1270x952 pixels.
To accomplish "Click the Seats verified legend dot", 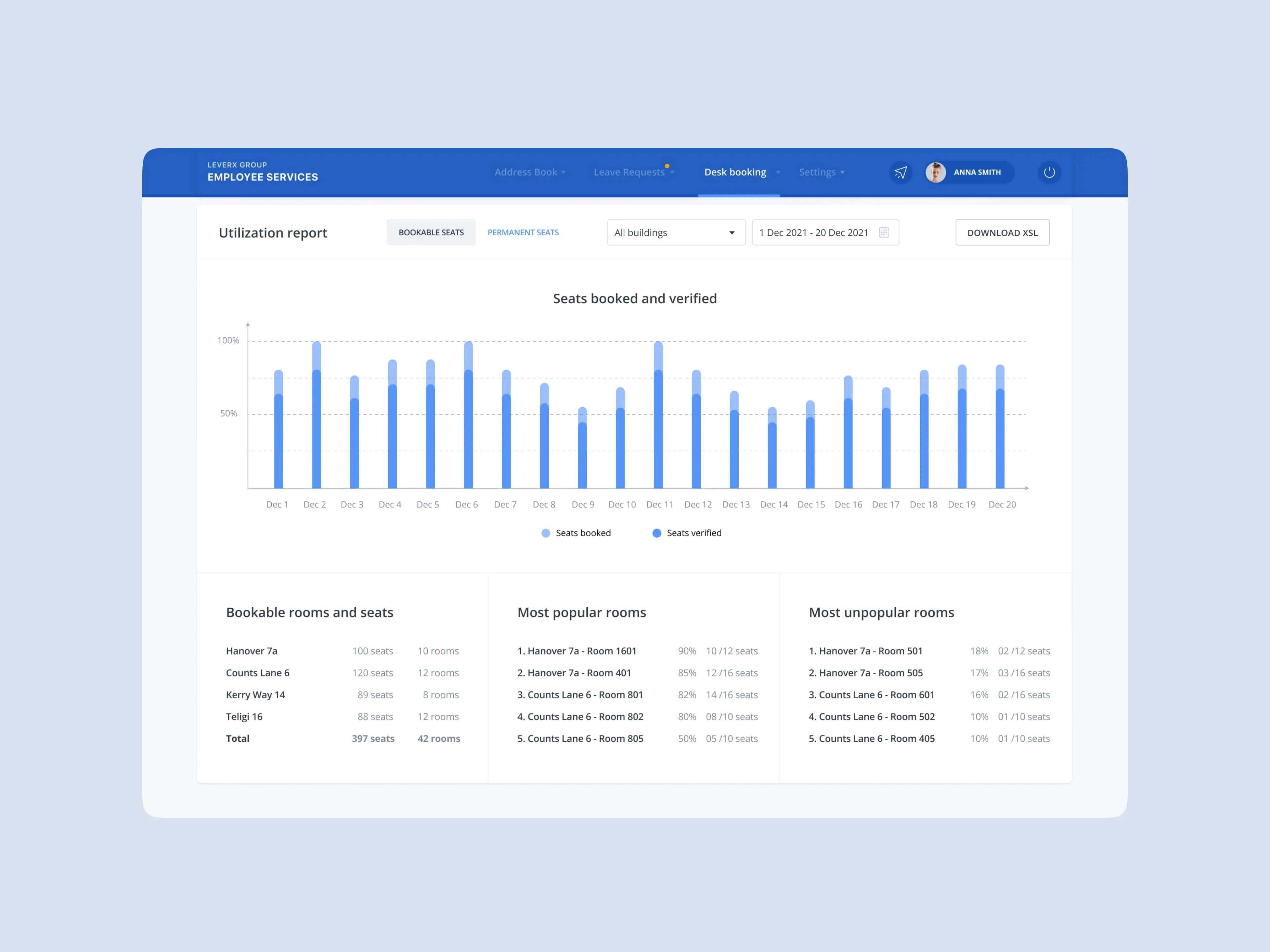I will tap(656, 532).
